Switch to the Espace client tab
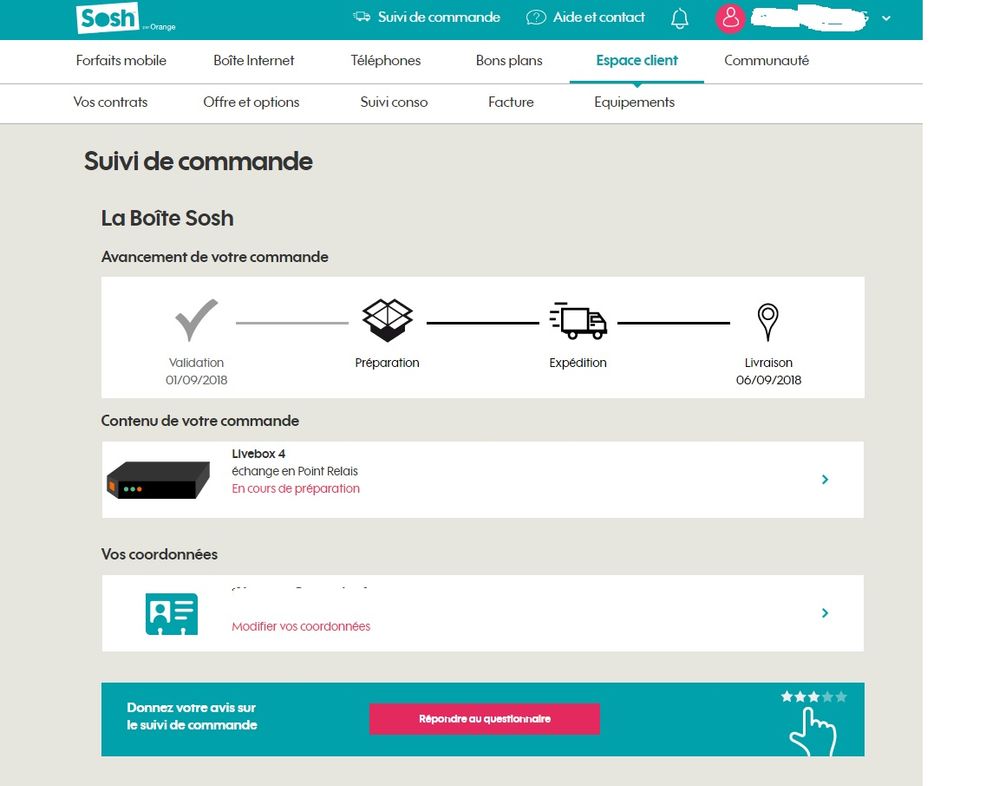 (636, 61)
